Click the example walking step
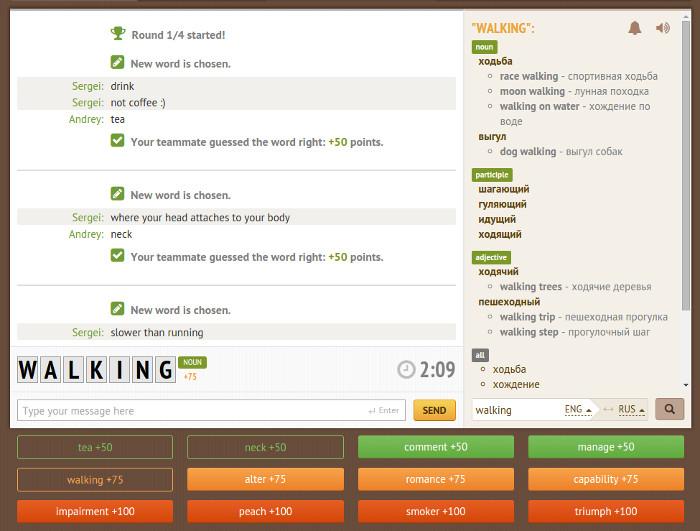700x531 pixels. point(529,332)
